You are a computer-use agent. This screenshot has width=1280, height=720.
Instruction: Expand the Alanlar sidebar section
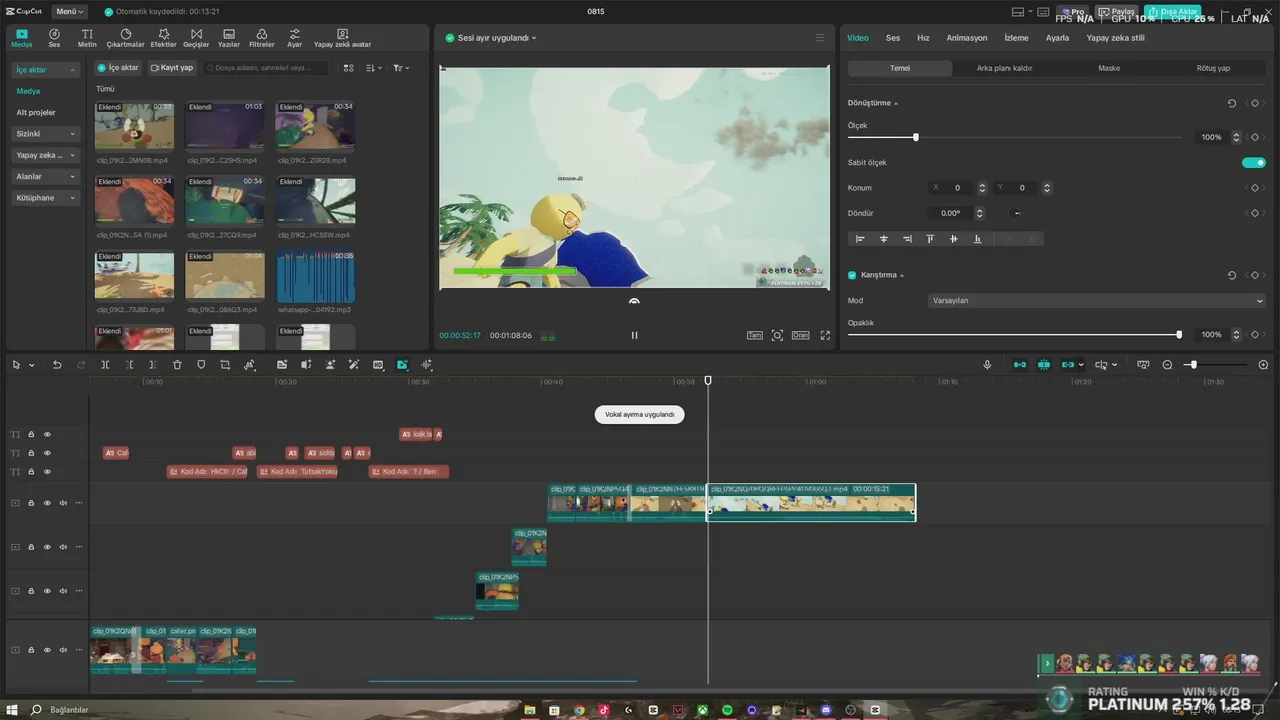[x=46, y=176]
